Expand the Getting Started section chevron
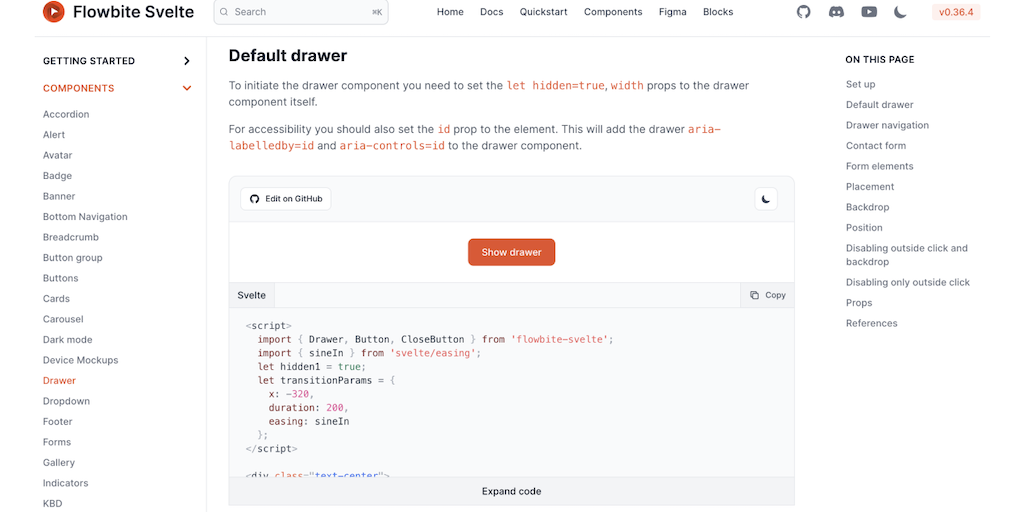This screenshot has height=512, width=1024. 186,61
